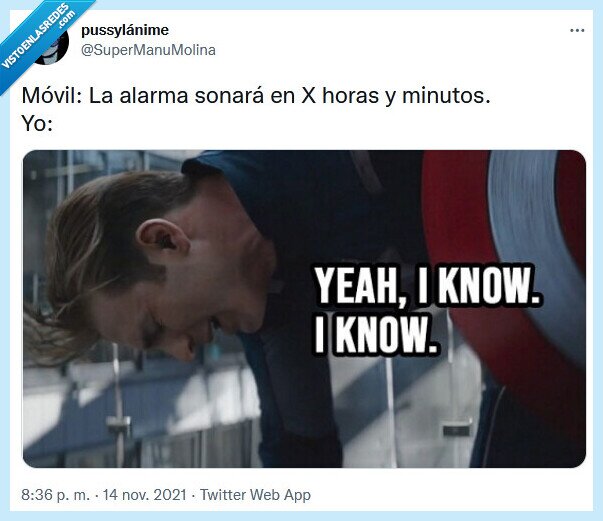Click the profile avatar under the watermark
The height and width of the screenshot is (521, 603).
pyautogui.click(x=52, y=48)
